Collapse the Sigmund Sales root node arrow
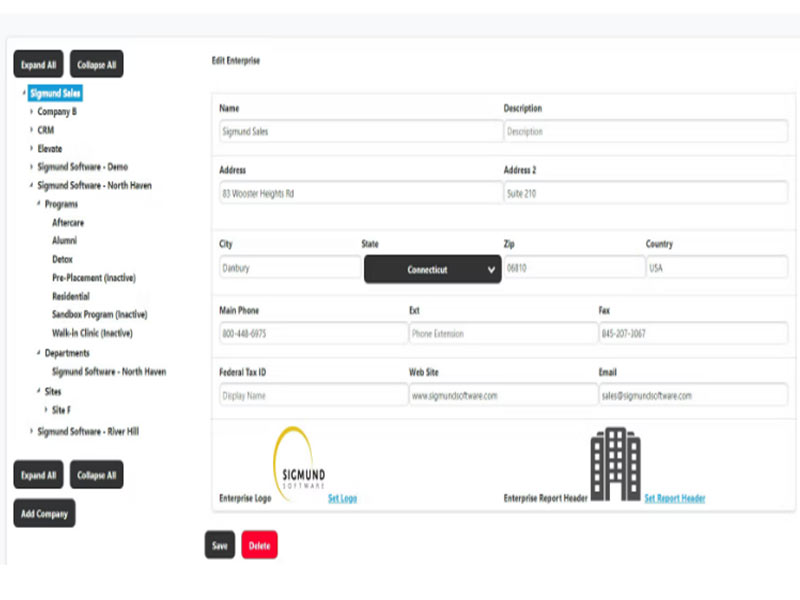Screen dimensions: 800x600 pos(23,93)
